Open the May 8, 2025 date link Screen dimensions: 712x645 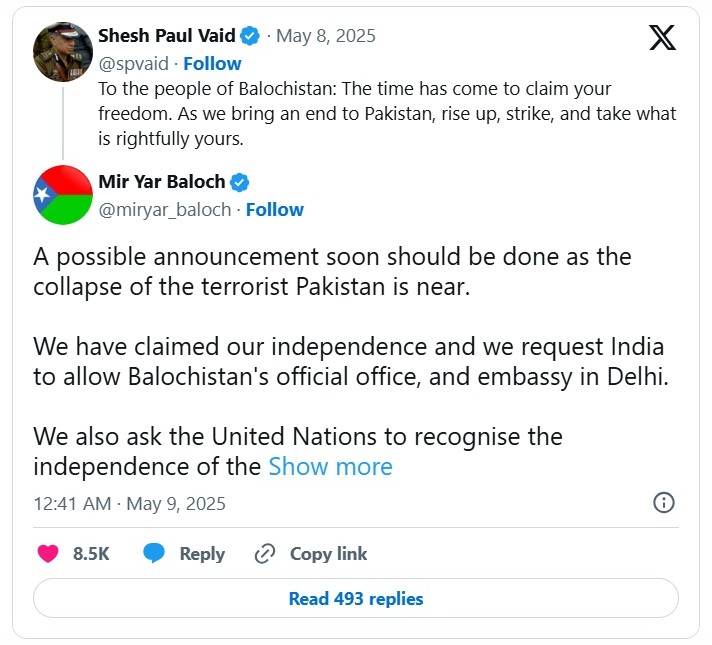coord(326,36)
